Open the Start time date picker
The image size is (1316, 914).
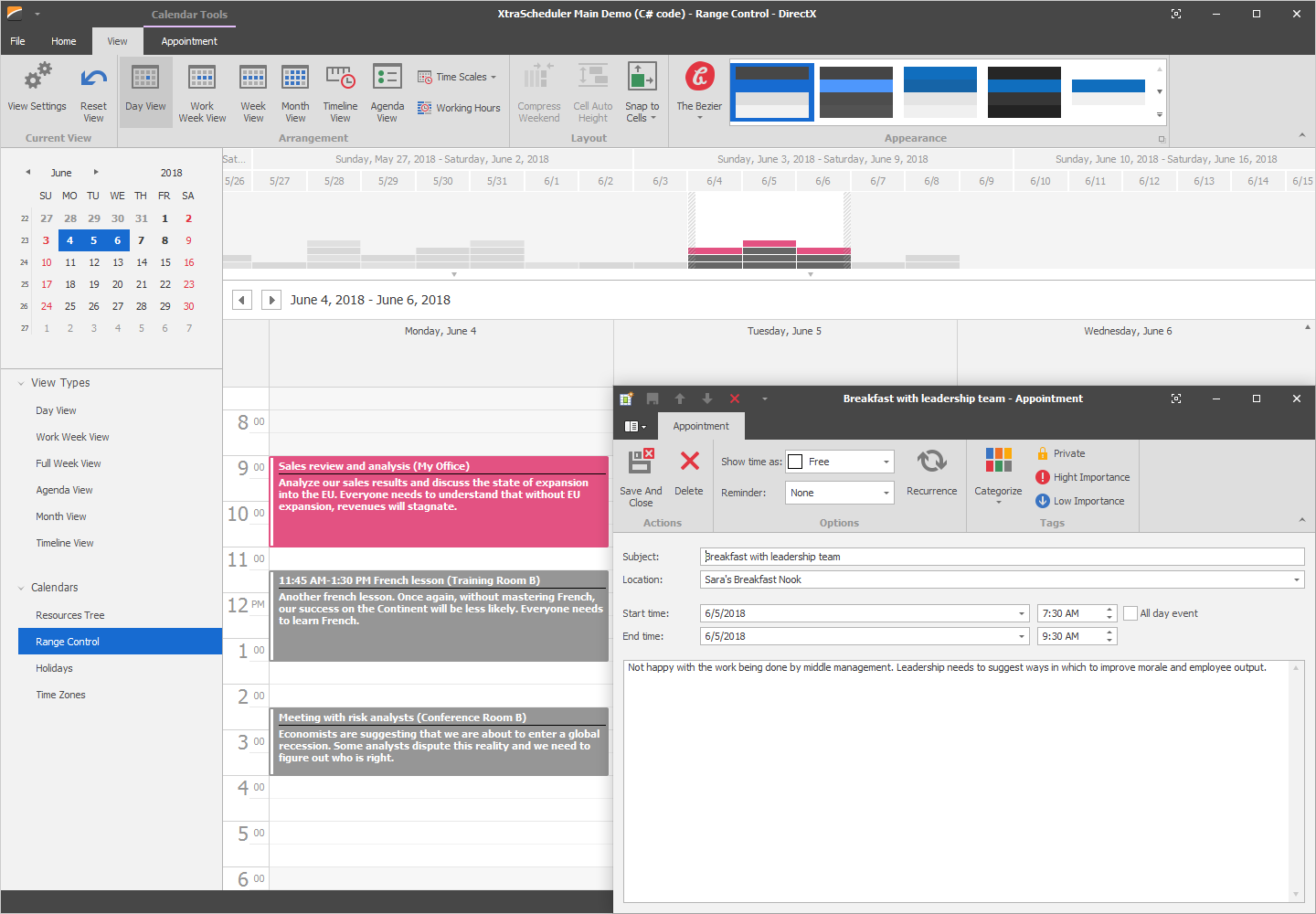point(1022,613)
